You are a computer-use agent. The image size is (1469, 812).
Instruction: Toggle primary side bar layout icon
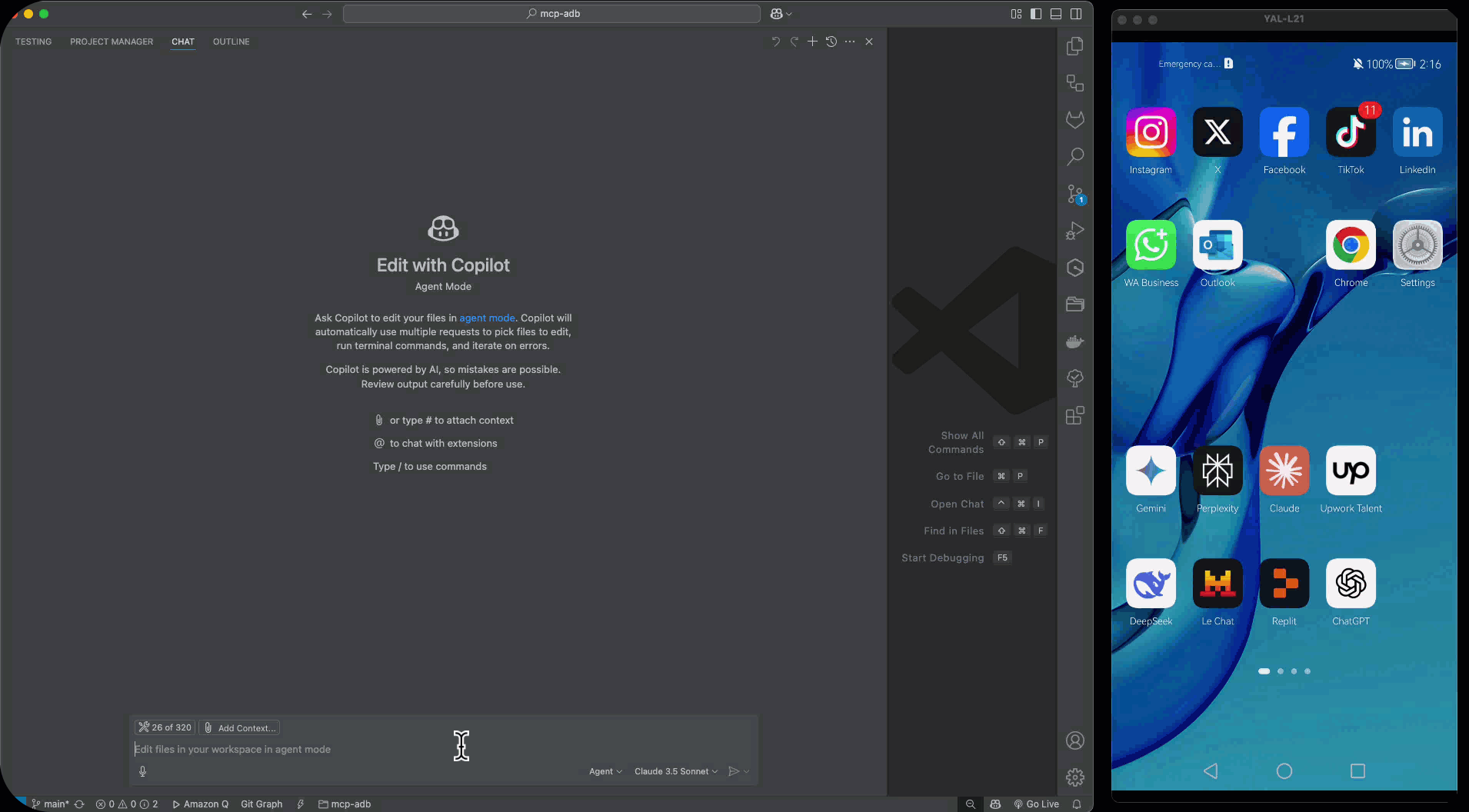(1036, 14)
